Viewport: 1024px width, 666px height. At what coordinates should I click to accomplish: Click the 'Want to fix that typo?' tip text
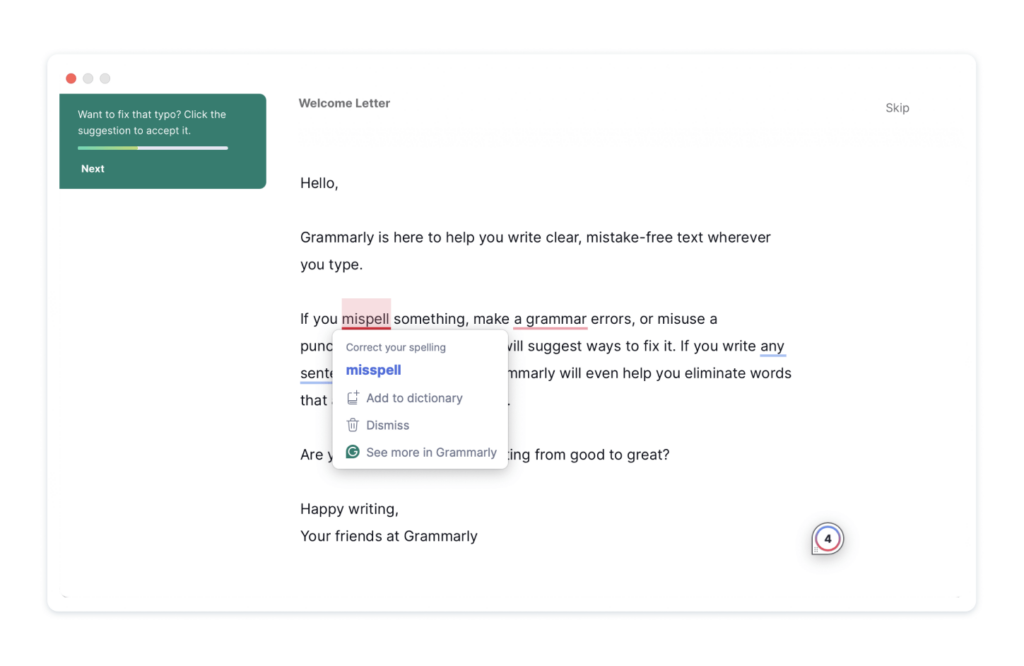[152, 122]
